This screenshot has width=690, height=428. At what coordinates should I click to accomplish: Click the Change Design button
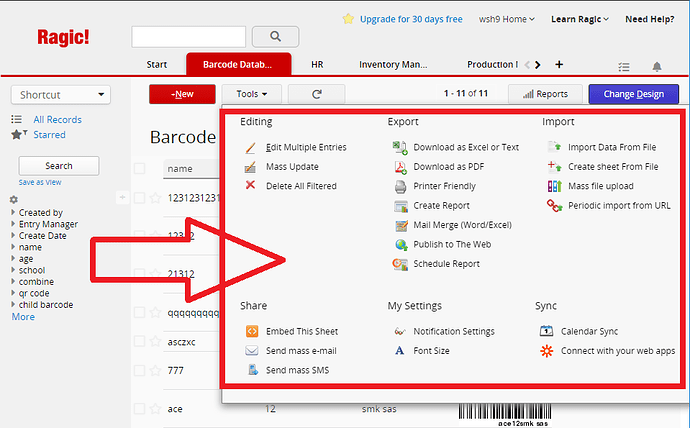pyautogui.click(x=633, y=94)
